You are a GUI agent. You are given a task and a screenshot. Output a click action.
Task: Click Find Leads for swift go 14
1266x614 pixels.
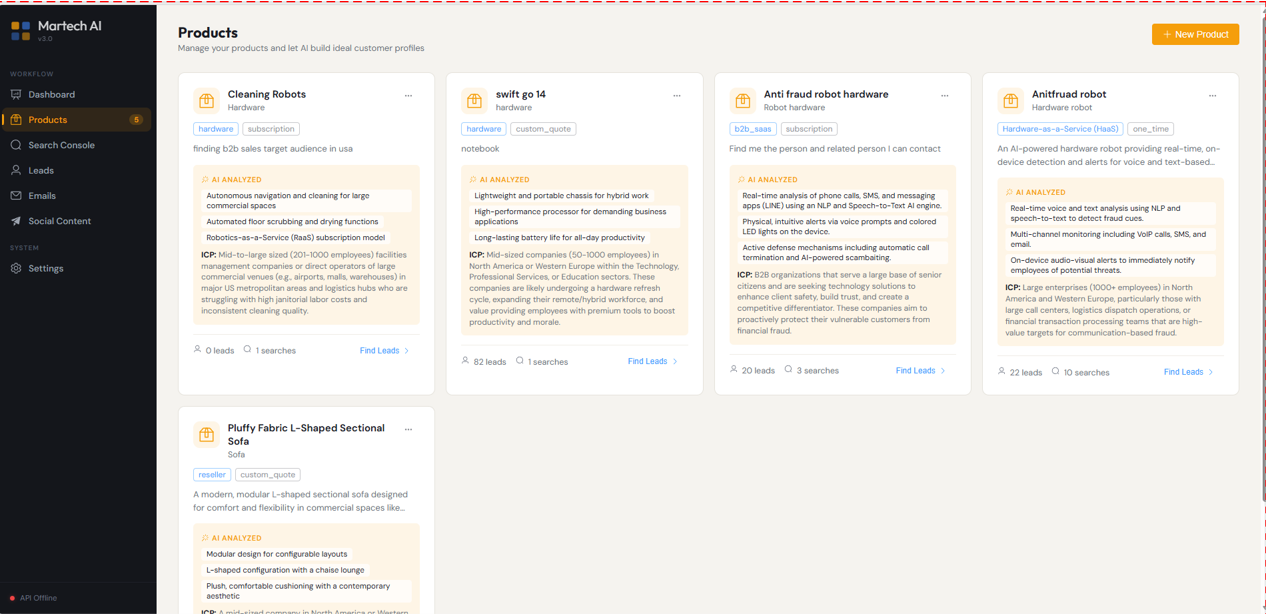652,362
